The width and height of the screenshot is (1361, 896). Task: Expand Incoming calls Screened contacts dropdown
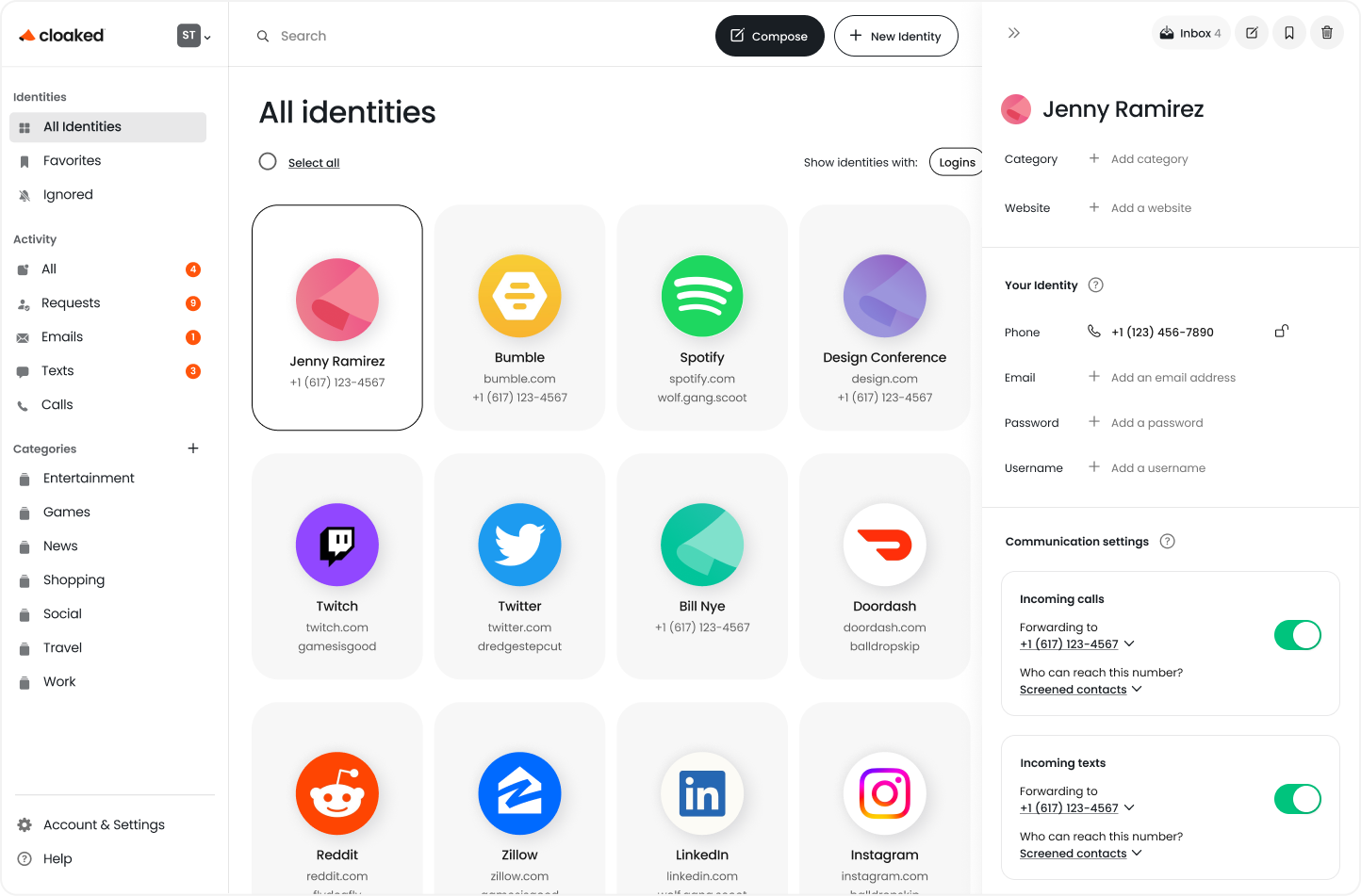point(1081,690)
